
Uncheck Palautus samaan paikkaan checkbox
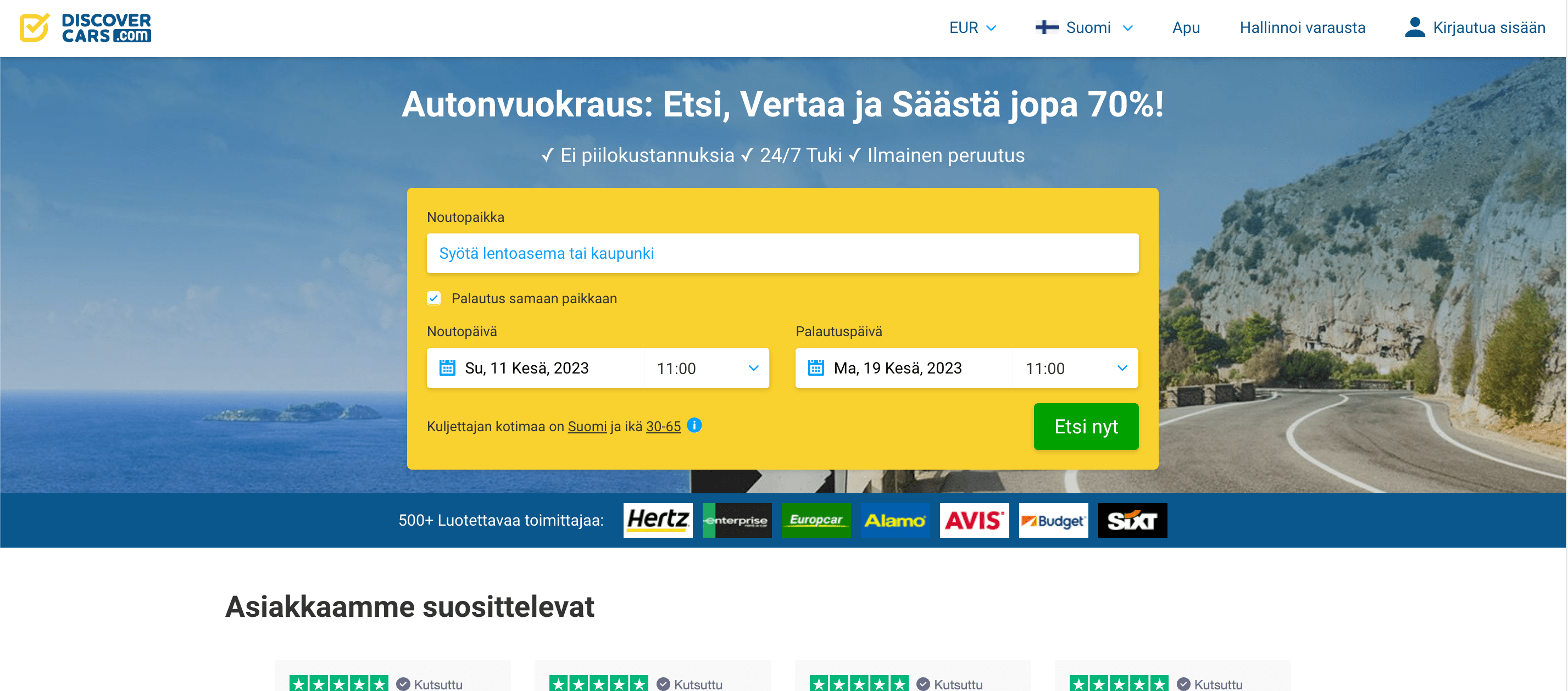pyautogui.click(x=433, y=298)
